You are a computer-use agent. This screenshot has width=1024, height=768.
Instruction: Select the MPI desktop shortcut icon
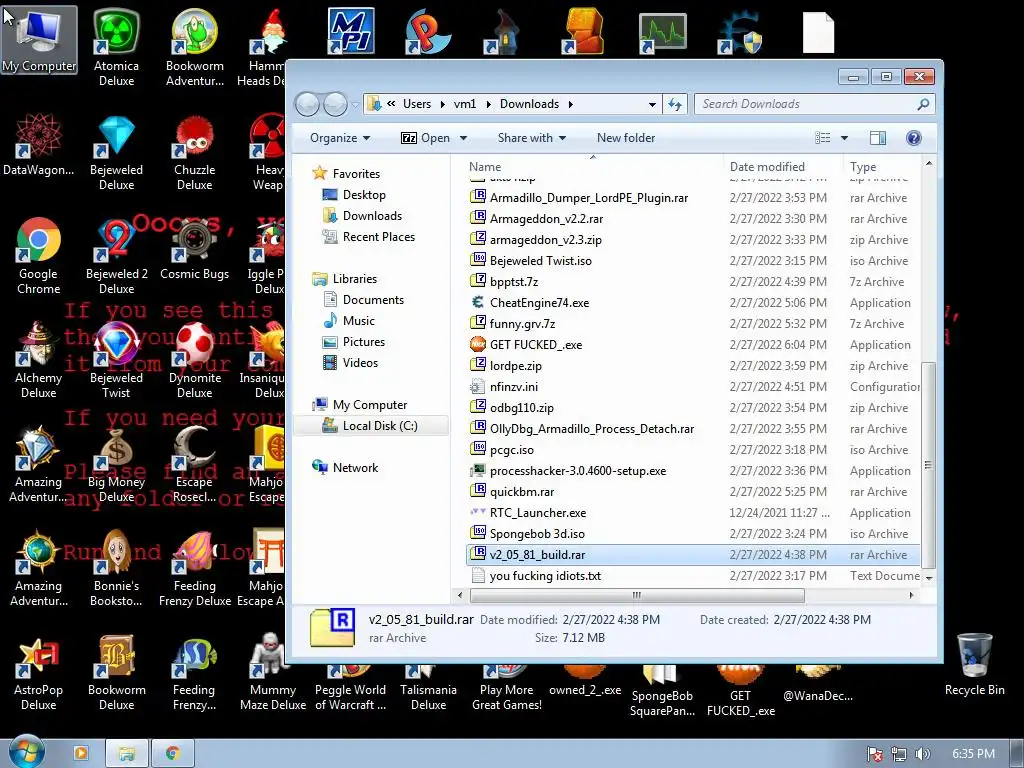[x=351, y=30]
